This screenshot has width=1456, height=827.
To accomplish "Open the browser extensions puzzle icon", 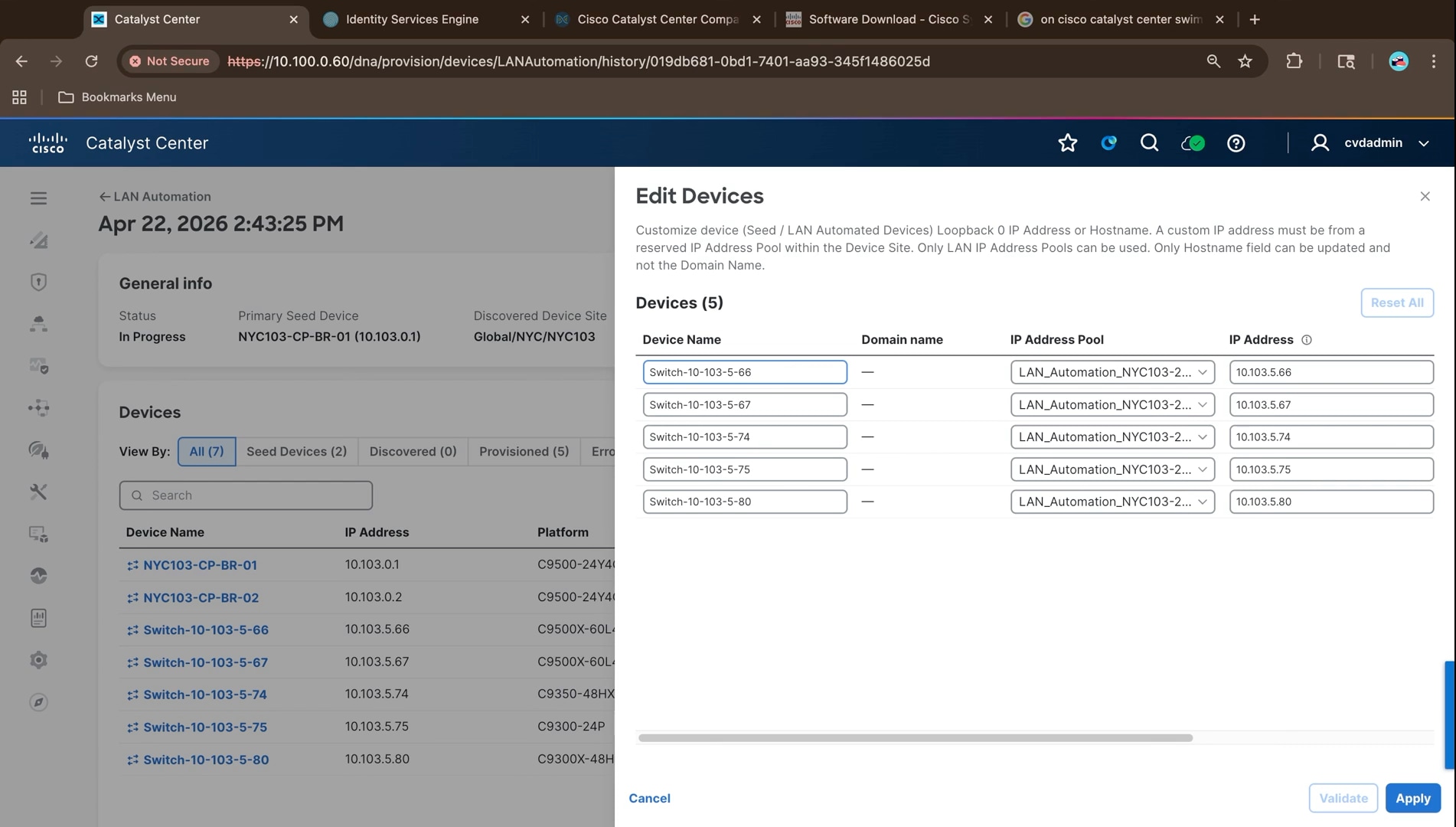I will click(1294, 61).
